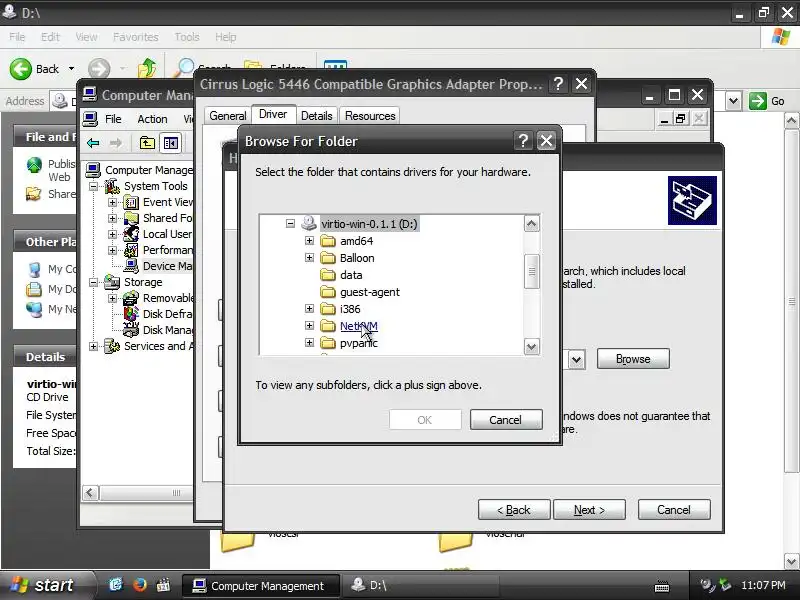Click the green Go arrow icon
Viewport: 800px width, 600px height.
(x=758, y=101)
